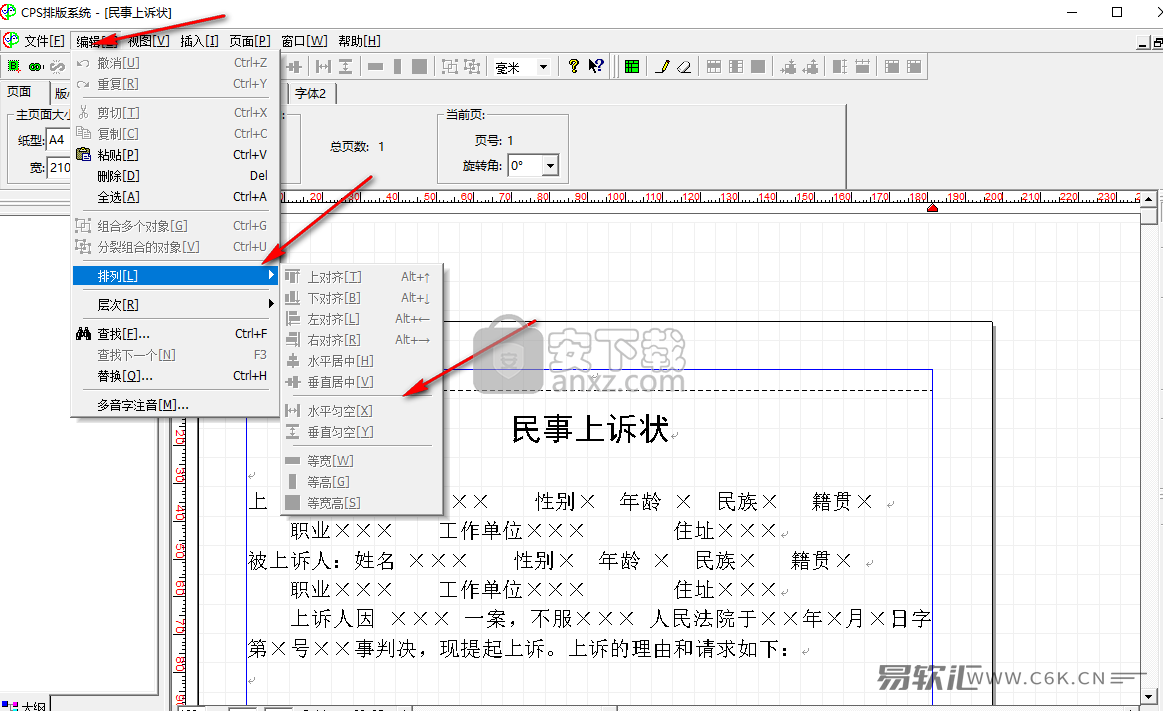Click the insert-column table toolbar icon
The width and height of the screenshot is (1163, 711).
736,67
